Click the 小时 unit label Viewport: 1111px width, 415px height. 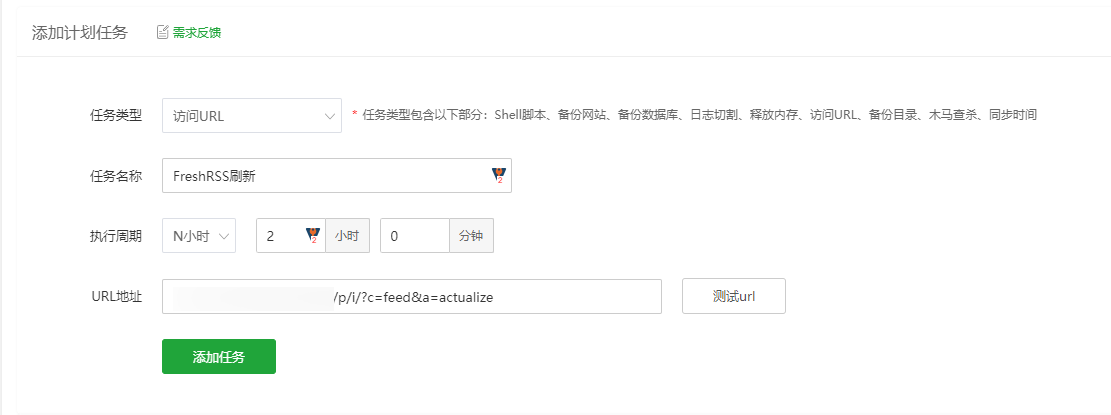click(347, 236)
